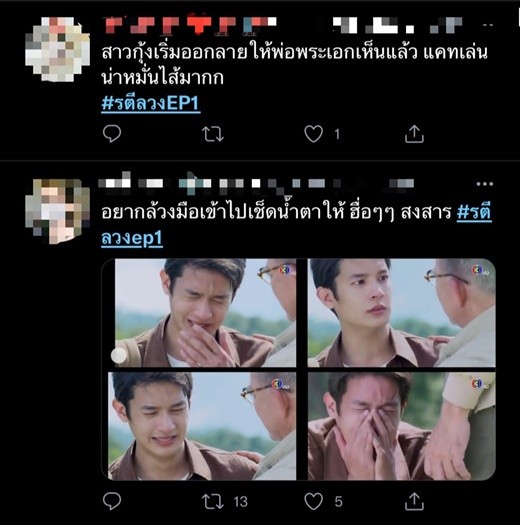520x525 pixels.
Task: Open the first tweet author's avatar
Action: [x=58, y=50]
